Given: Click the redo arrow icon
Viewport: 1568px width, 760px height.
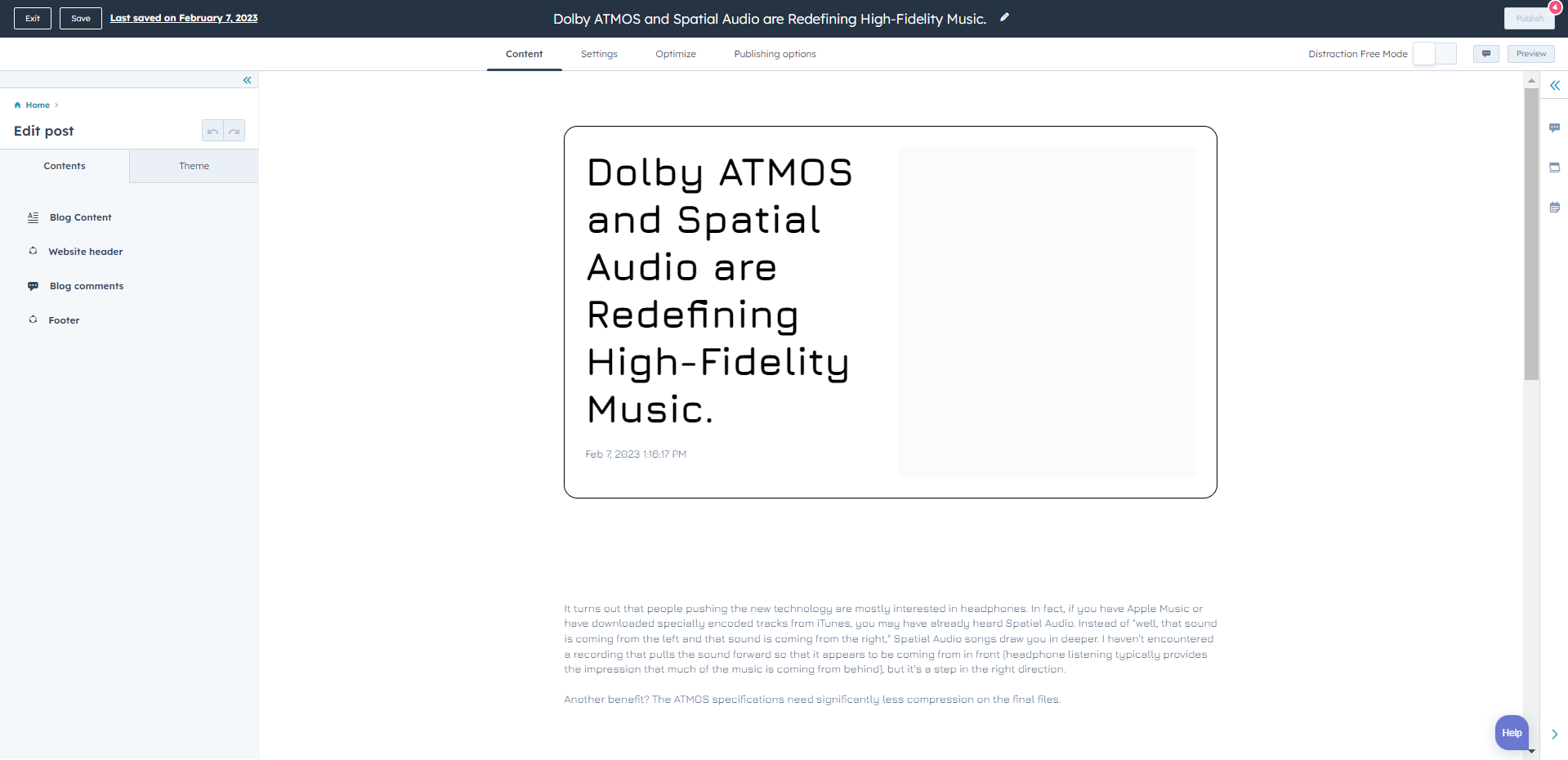Looking at the screenshot, I should tap(235, 131).
